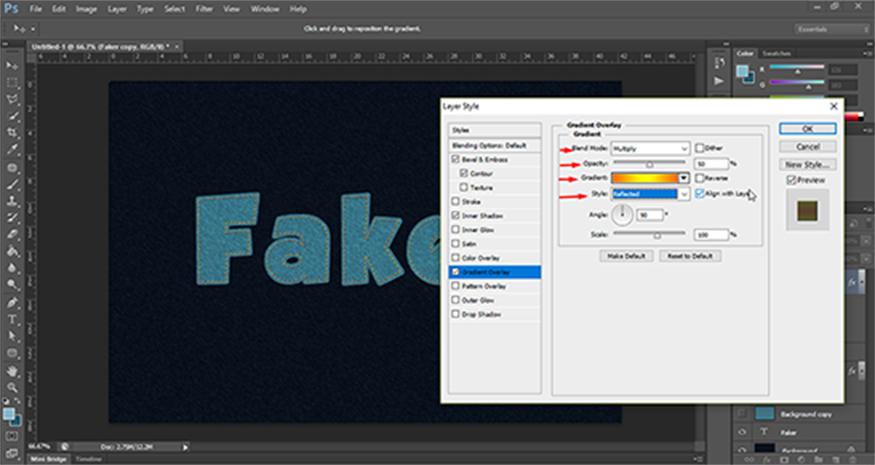Viewport: 875px width, 465px height.
Task: Open the gradient Style dropdown
Action: tap(651, 194)
